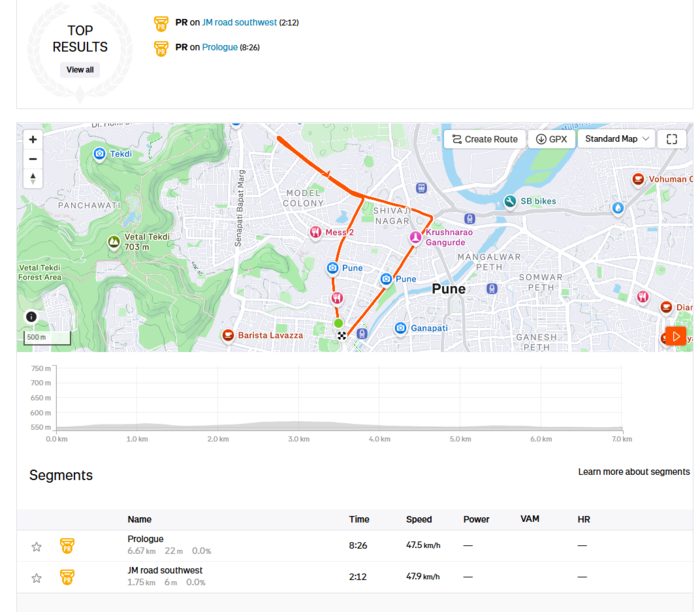
Task: Click the GPX export button
Action: click(551, 139)
